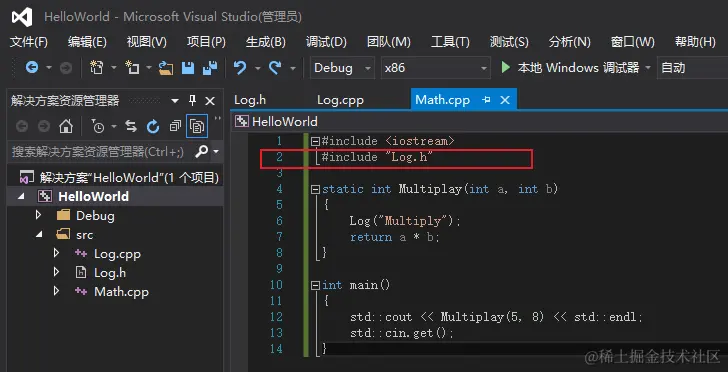Close the Solution Explorer panel
728x372 pixels.
[210, 101]
